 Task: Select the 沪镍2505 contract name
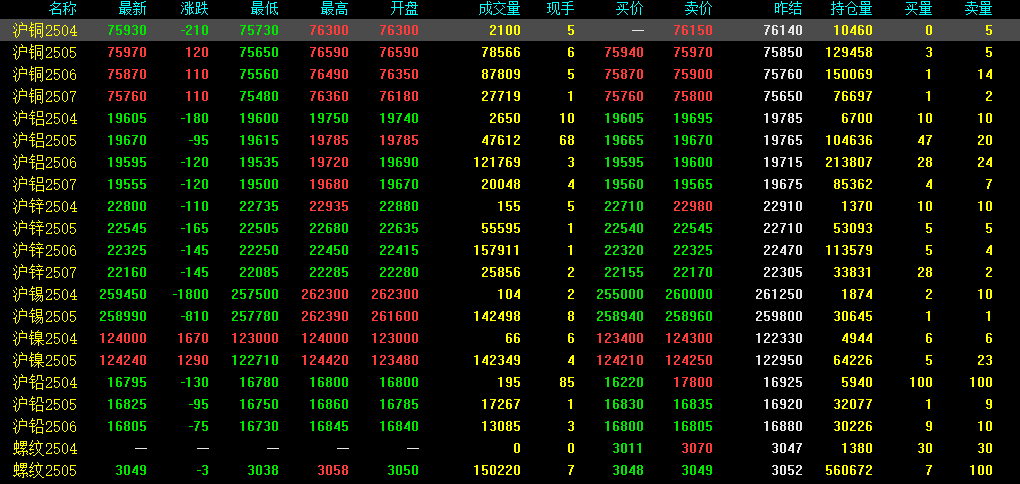pyautogui.click(x=45, y=360)
